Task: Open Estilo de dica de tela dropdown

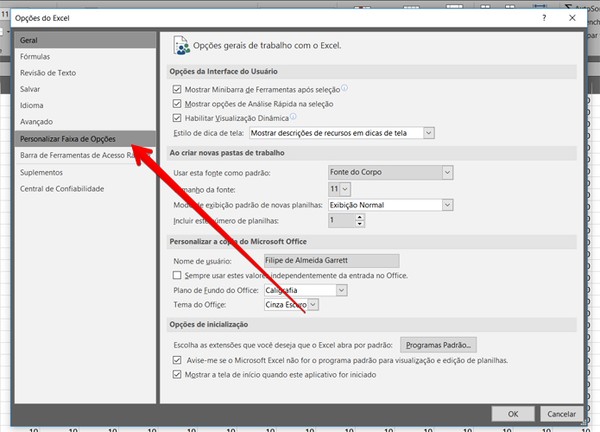Action: click(429, 133)
